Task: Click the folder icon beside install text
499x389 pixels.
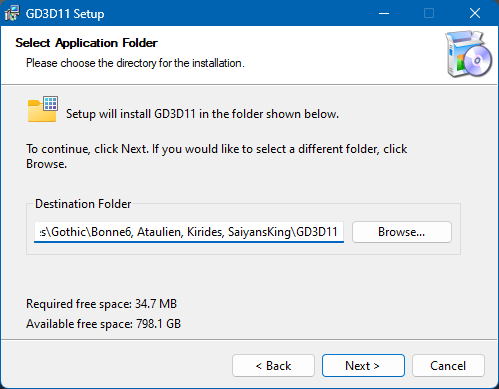Action: [43, 109]
